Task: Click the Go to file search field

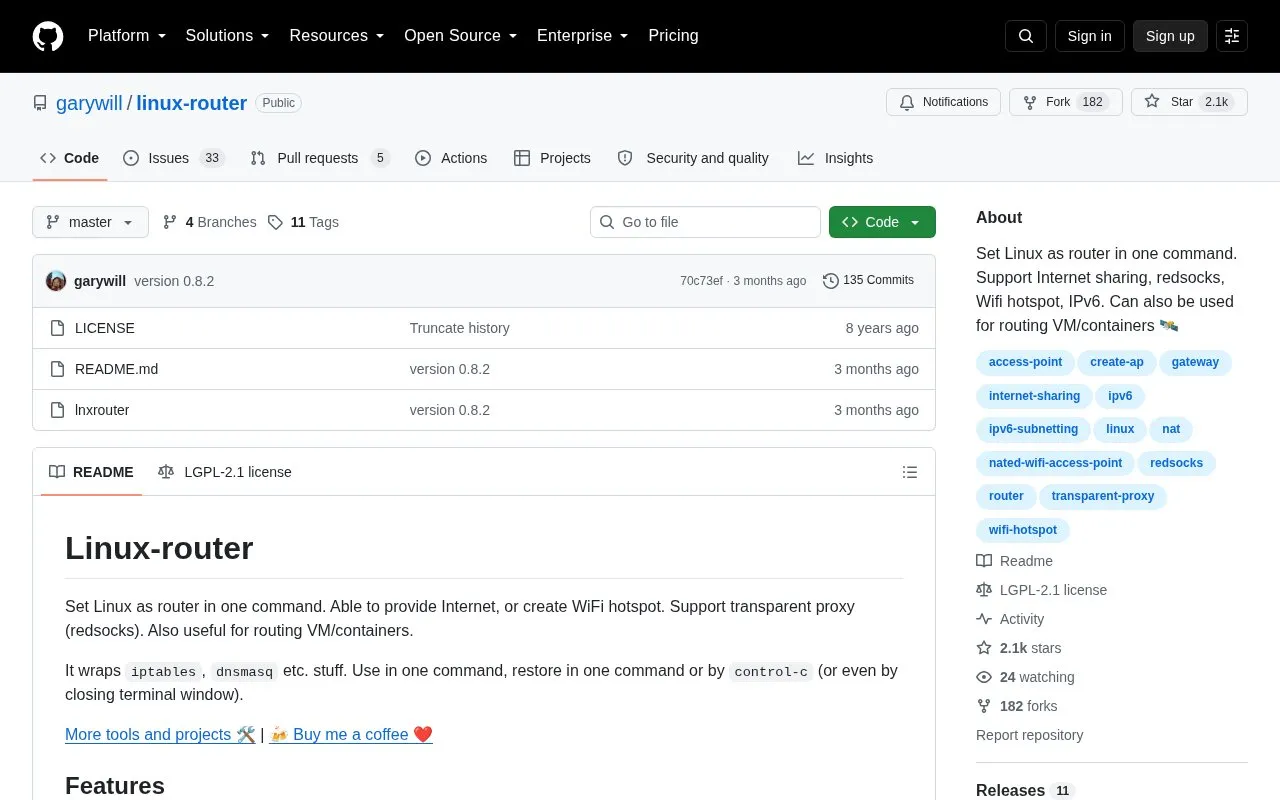Action: (705, 222)
